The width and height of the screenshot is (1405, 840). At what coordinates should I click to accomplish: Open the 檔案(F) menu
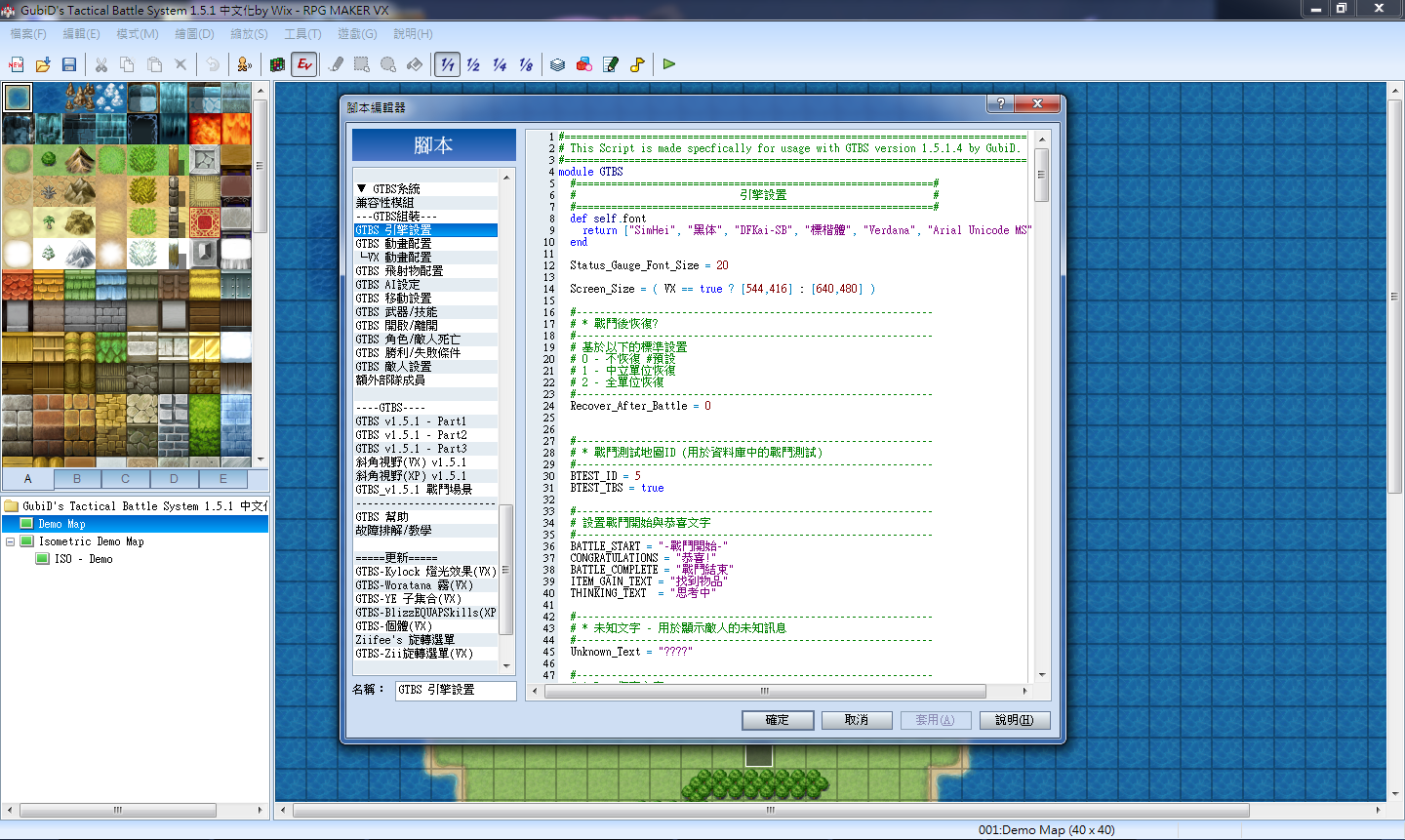pos(28,34)
